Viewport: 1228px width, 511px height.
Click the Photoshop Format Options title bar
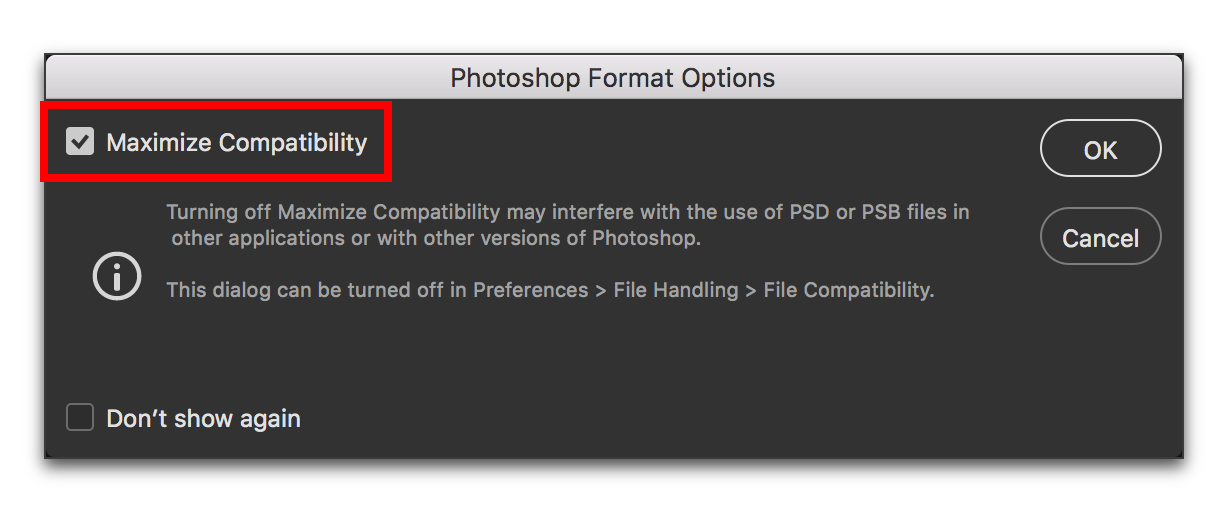coord(613,77)
